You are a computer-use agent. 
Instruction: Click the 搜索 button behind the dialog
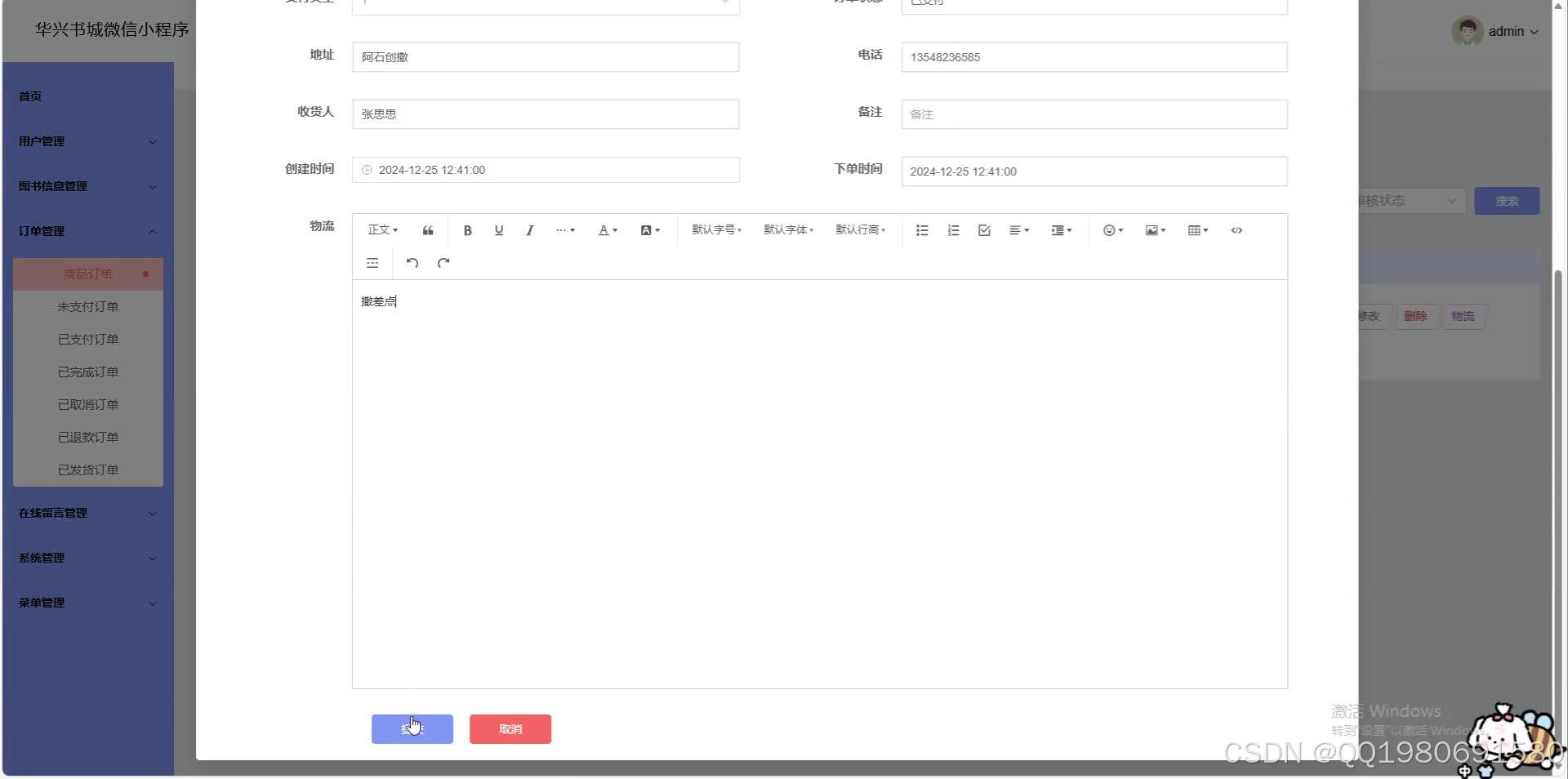pyautogui.click(x=1507, y=201)
